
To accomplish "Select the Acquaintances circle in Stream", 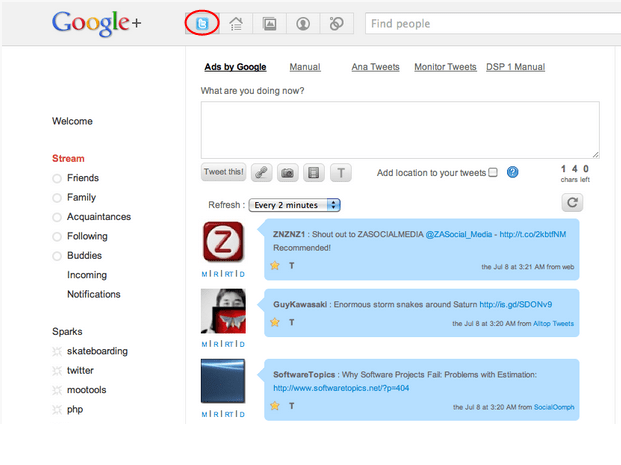I will tap(57, 217).
